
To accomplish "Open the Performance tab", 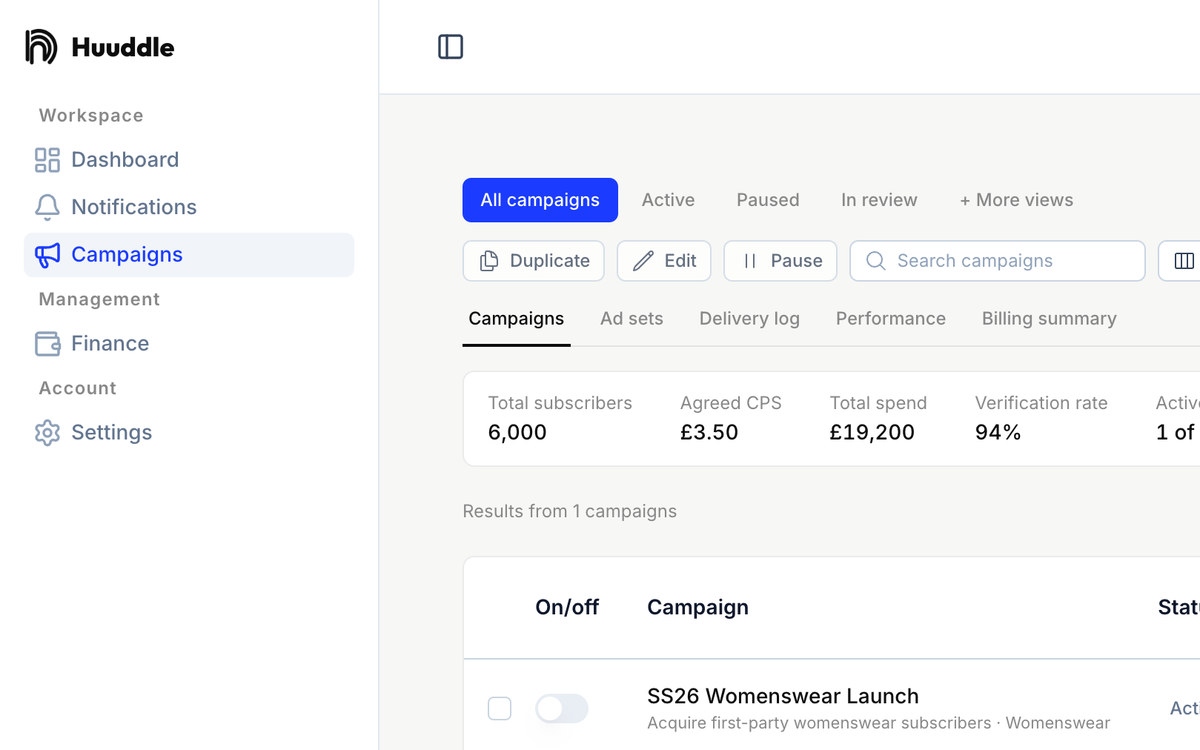I will 891,319.
